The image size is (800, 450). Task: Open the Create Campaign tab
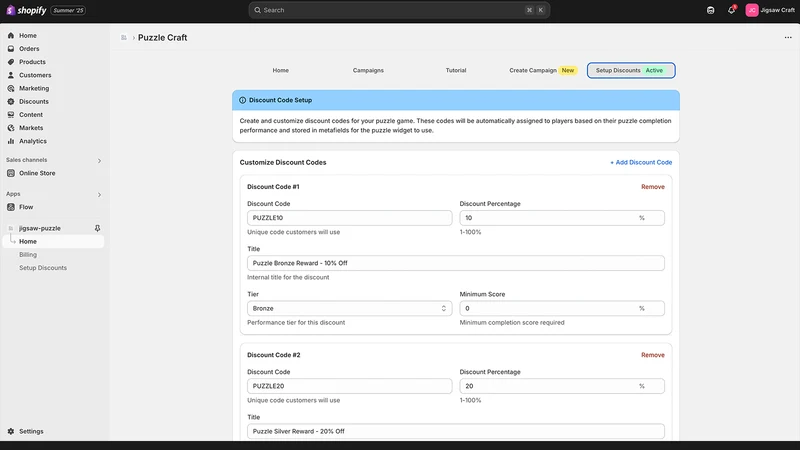[x=542, y=70]
